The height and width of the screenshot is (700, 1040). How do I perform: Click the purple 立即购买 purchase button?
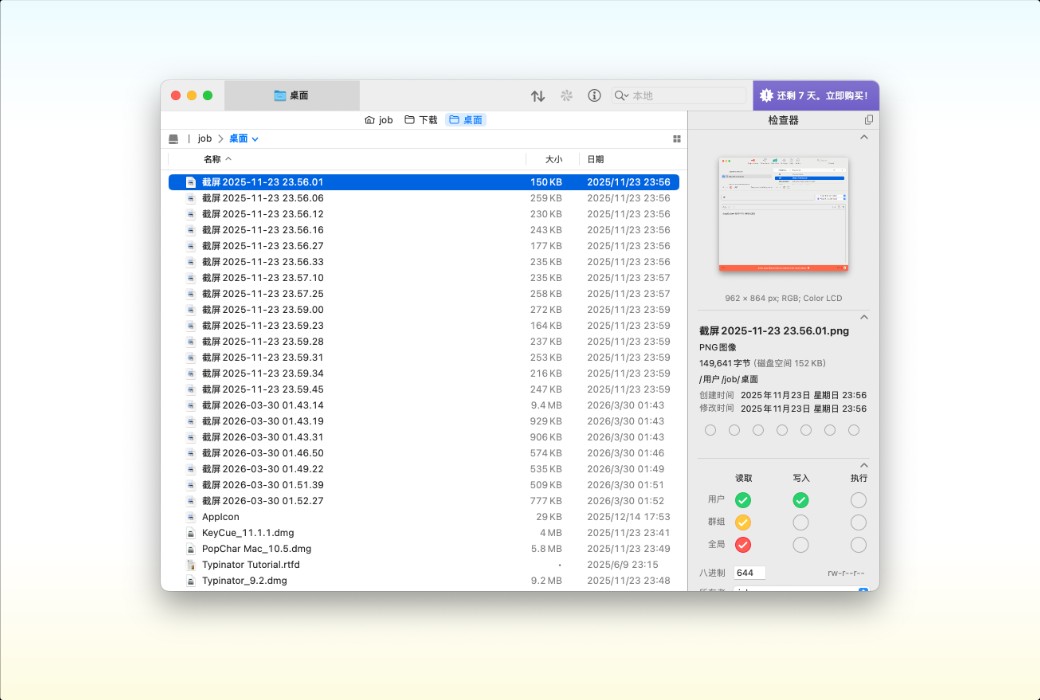click(x=815, y=96)
